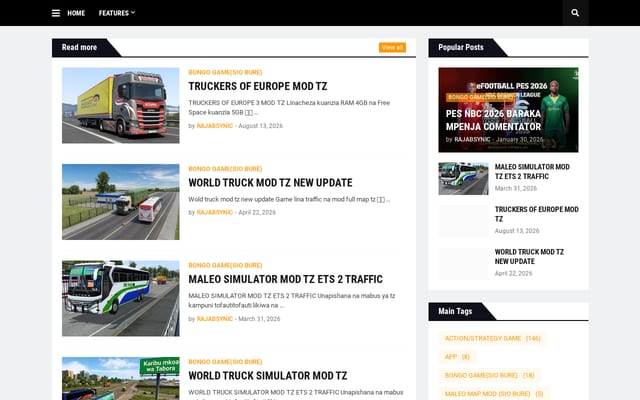Open World Truck Mod TZ New Update thumbnail

pos(120,202)
